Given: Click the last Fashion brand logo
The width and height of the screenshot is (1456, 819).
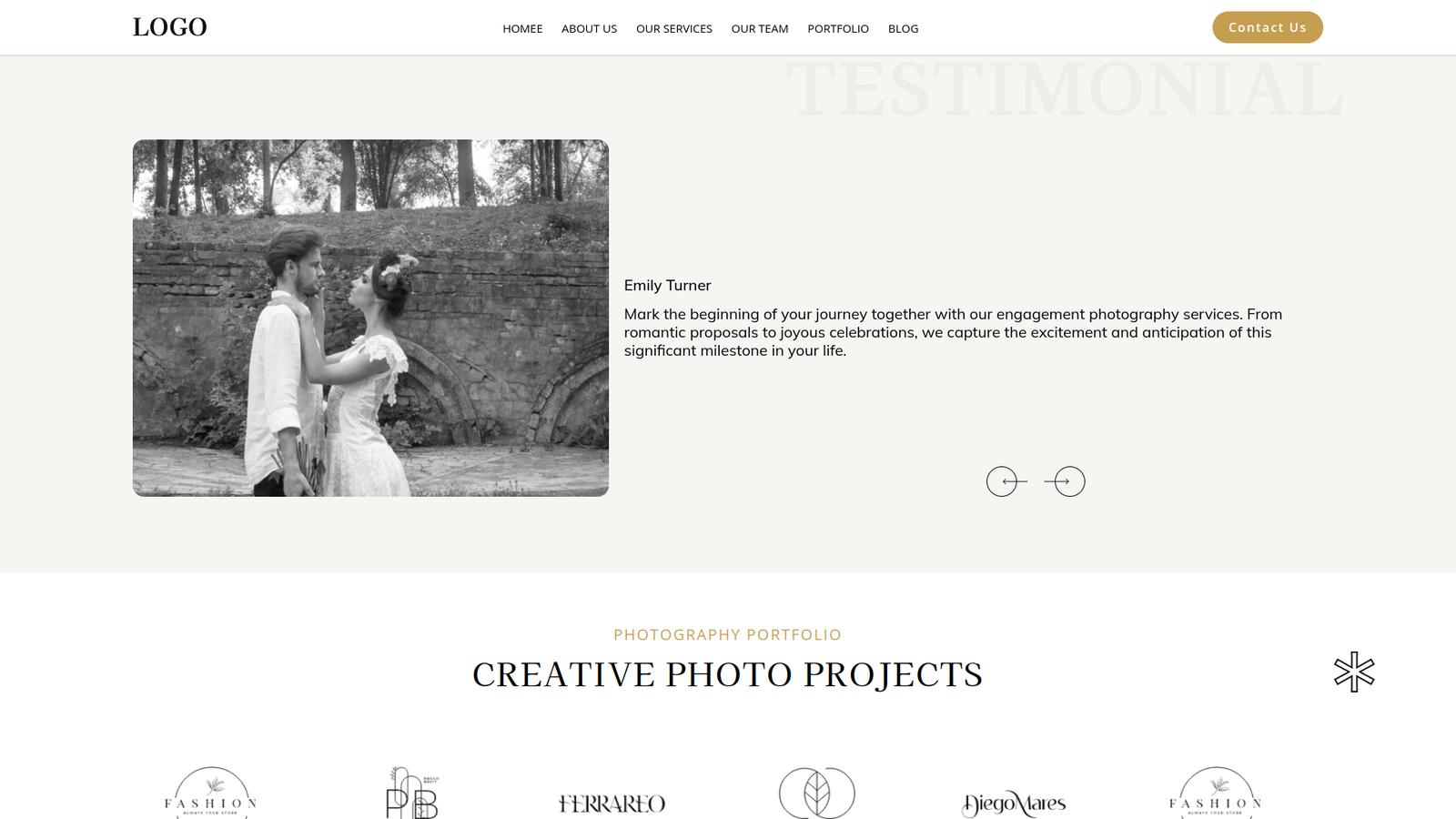Looking at the screenshot, I should [x=1215, y=793].
